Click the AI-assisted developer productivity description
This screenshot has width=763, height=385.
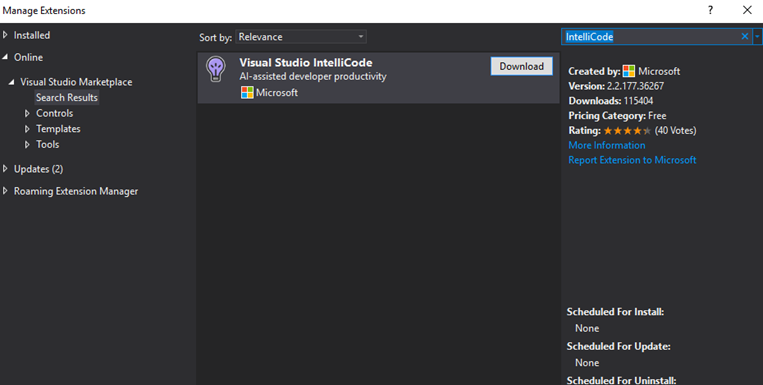coord(313,76)
